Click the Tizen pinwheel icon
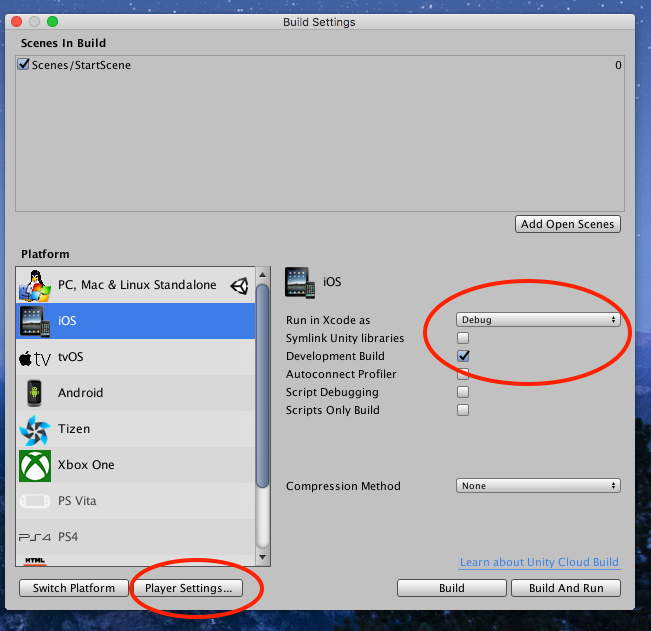 [35, 430]
